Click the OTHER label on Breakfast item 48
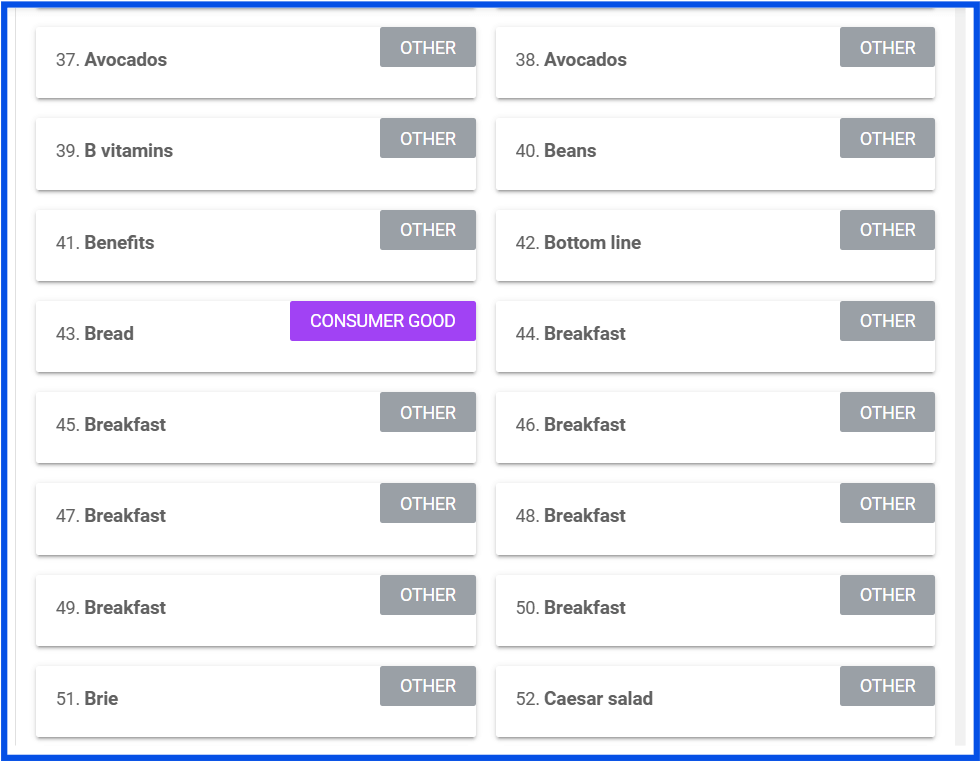This screenshot has width=980, height=761. pos(886,503)
